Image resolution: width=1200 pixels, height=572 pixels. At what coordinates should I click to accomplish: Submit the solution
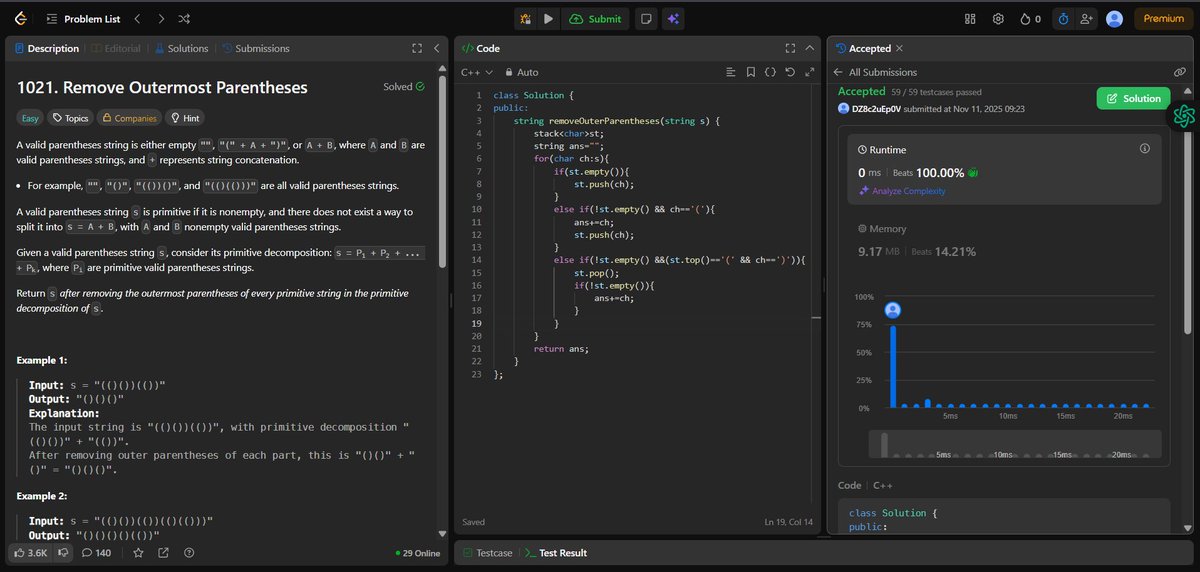[x=595, y=18]
